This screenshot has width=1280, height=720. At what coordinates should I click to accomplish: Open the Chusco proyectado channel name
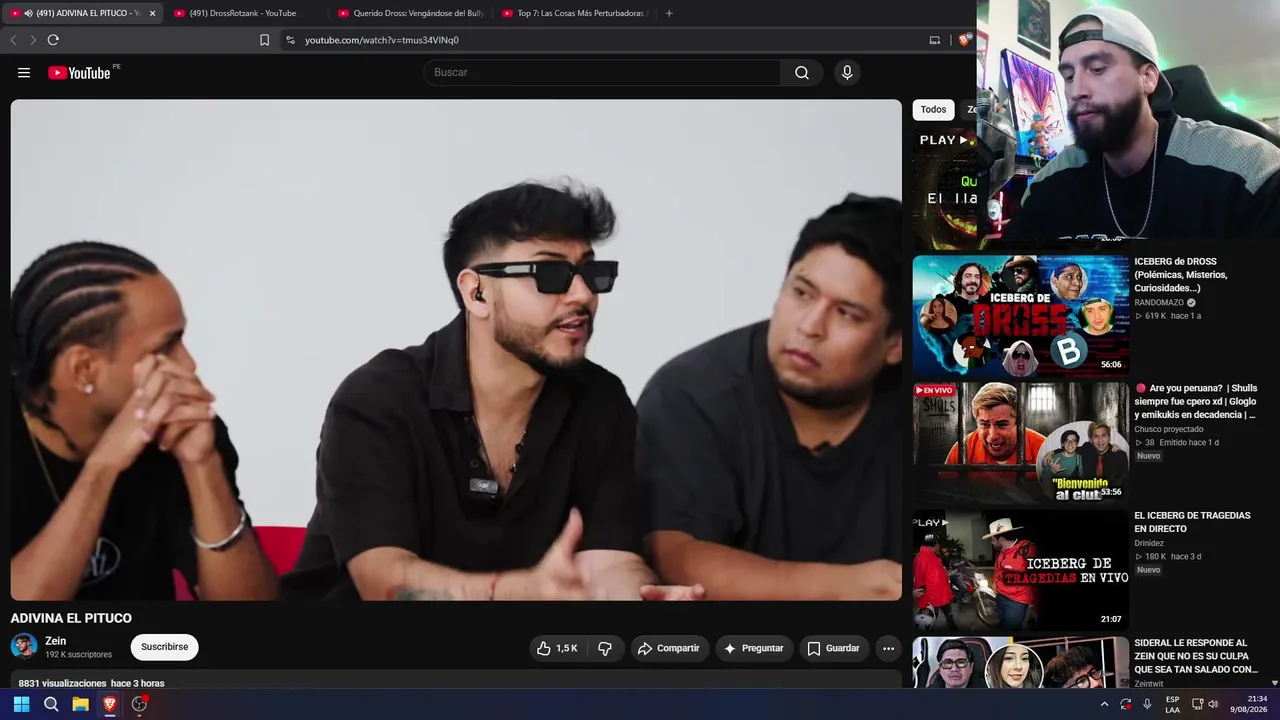(x=1169, y=429)
